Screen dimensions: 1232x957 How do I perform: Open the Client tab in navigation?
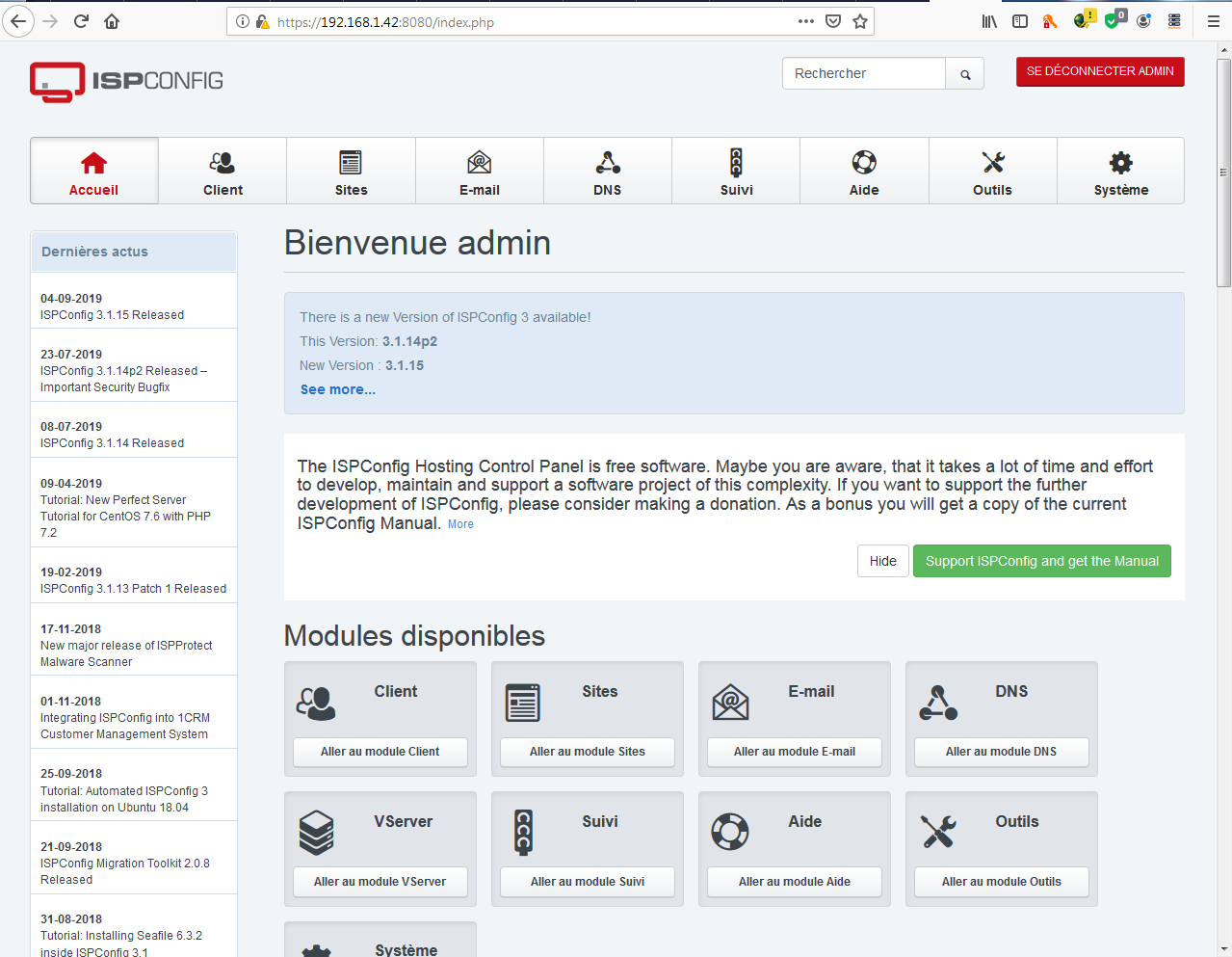click(223, 171)
